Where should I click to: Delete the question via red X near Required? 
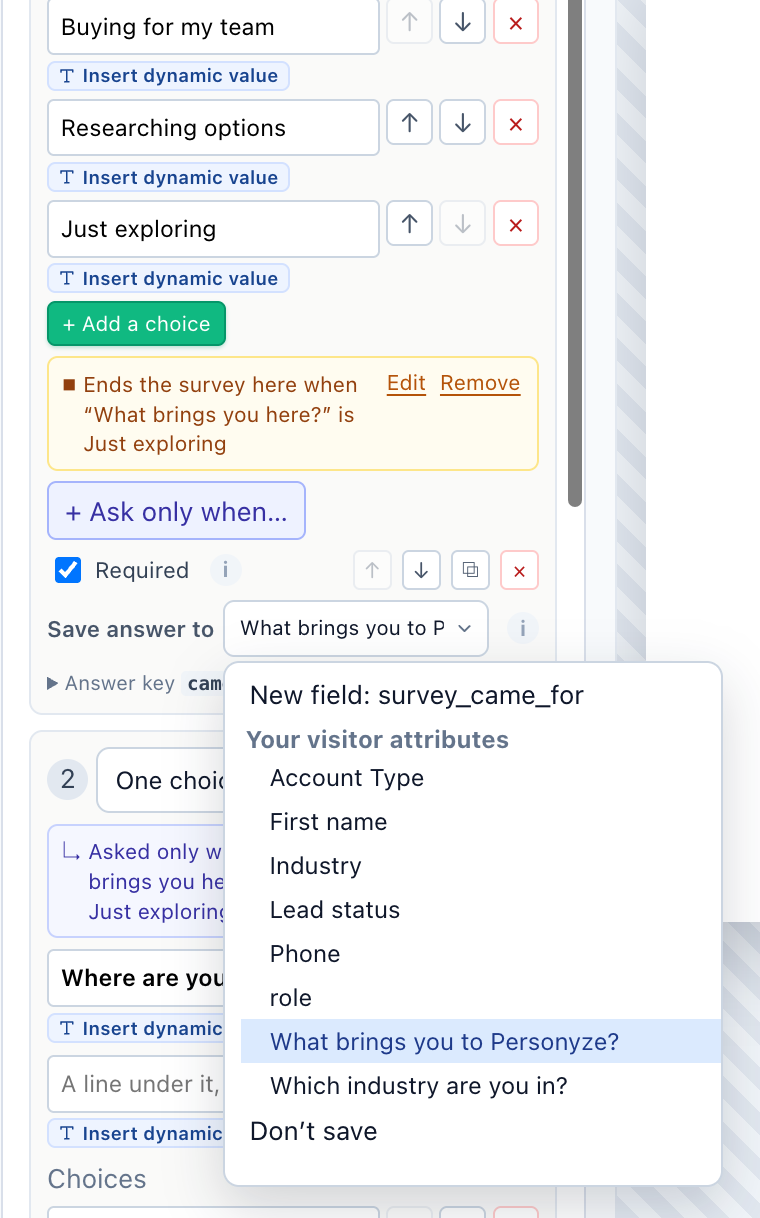519,571
